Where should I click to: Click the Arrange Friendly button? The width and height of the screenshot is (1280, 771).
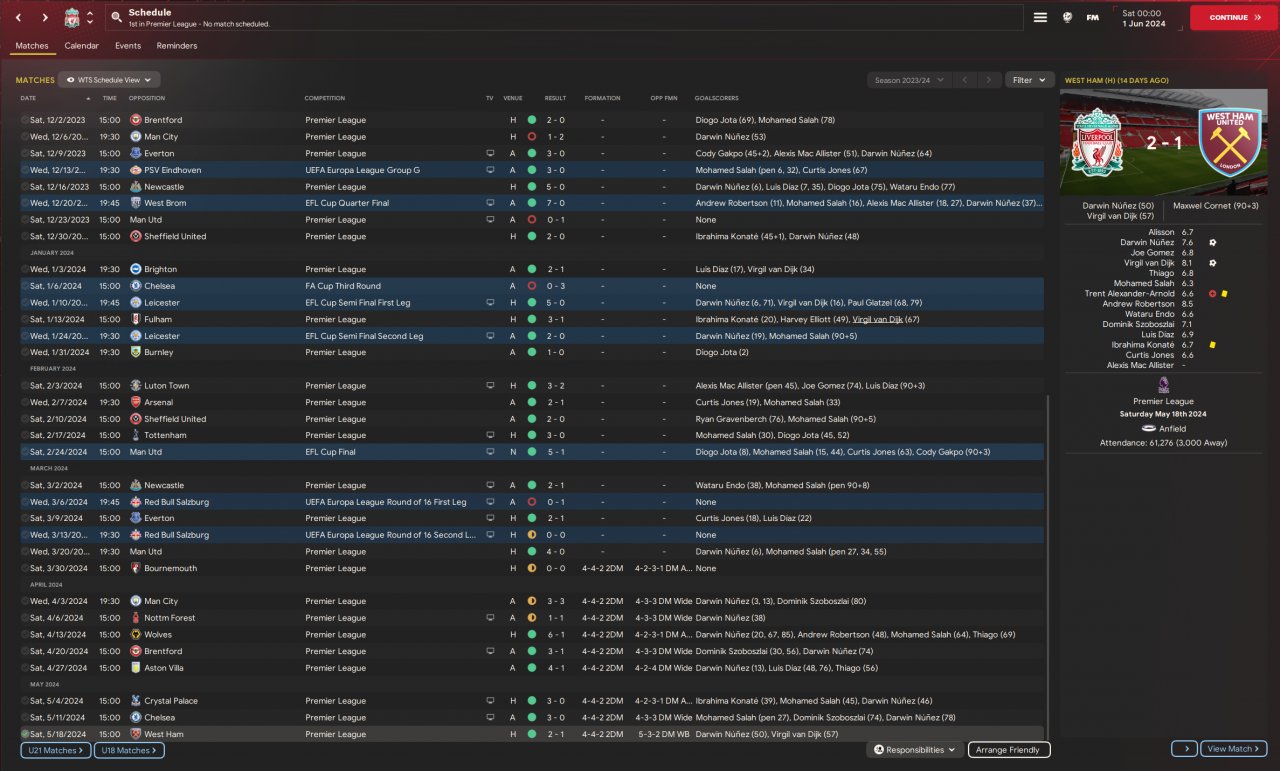(x=1009, y=750)
